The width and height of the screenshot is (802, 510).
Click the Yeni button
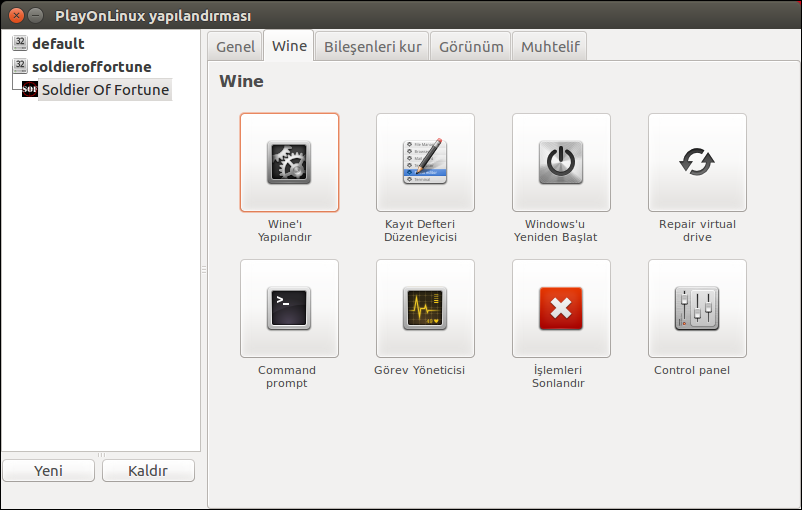click(x=49, y=471)
